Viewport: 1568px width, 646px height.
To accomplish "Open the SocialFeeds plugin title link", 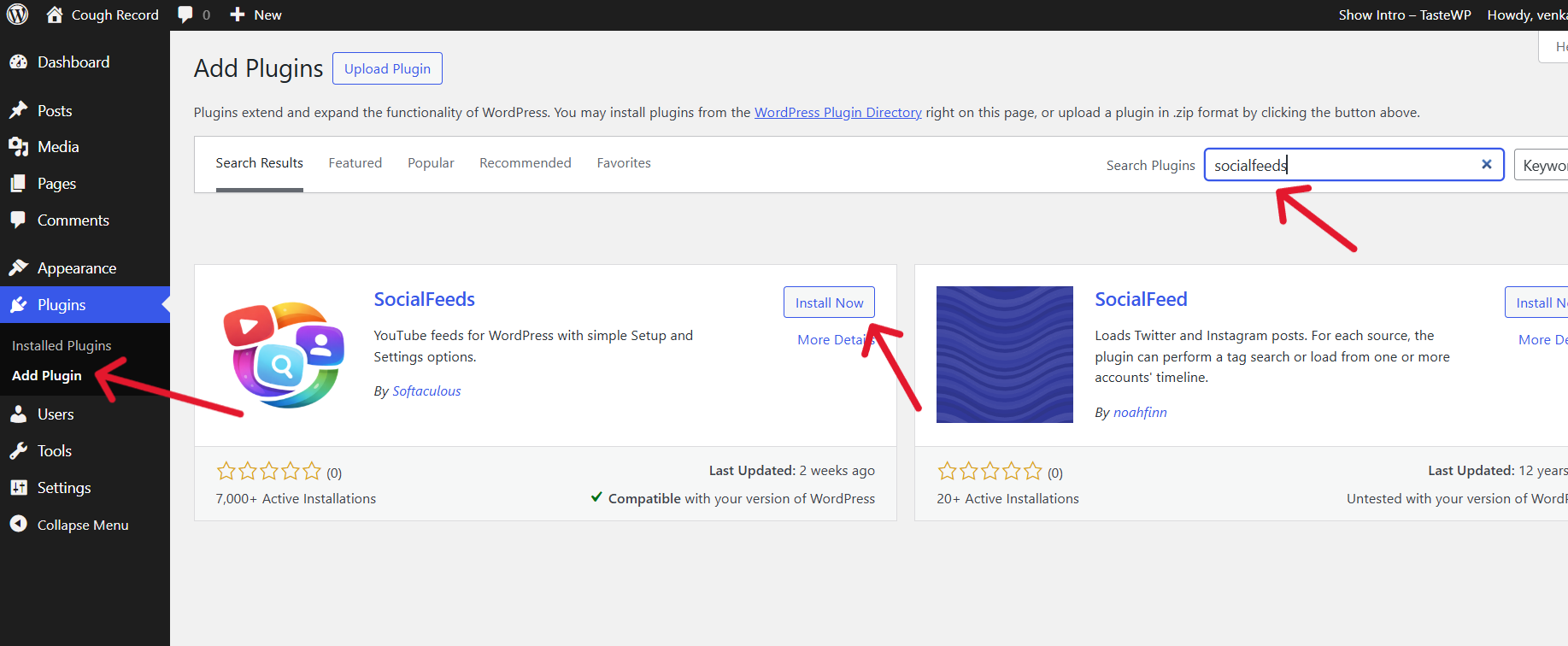I will pos(424,299).
